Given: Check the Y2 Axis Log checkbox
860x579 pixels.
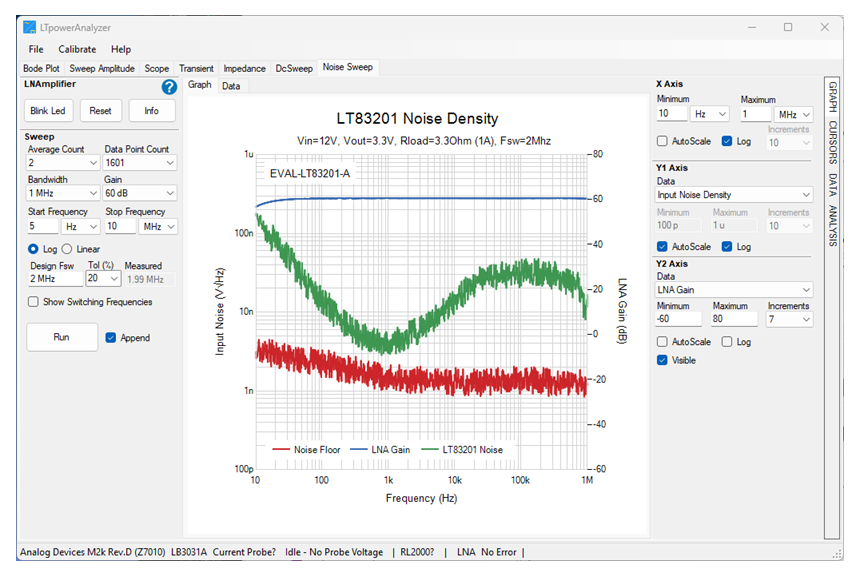Looking at the screenshot, I should click(727, 342).
